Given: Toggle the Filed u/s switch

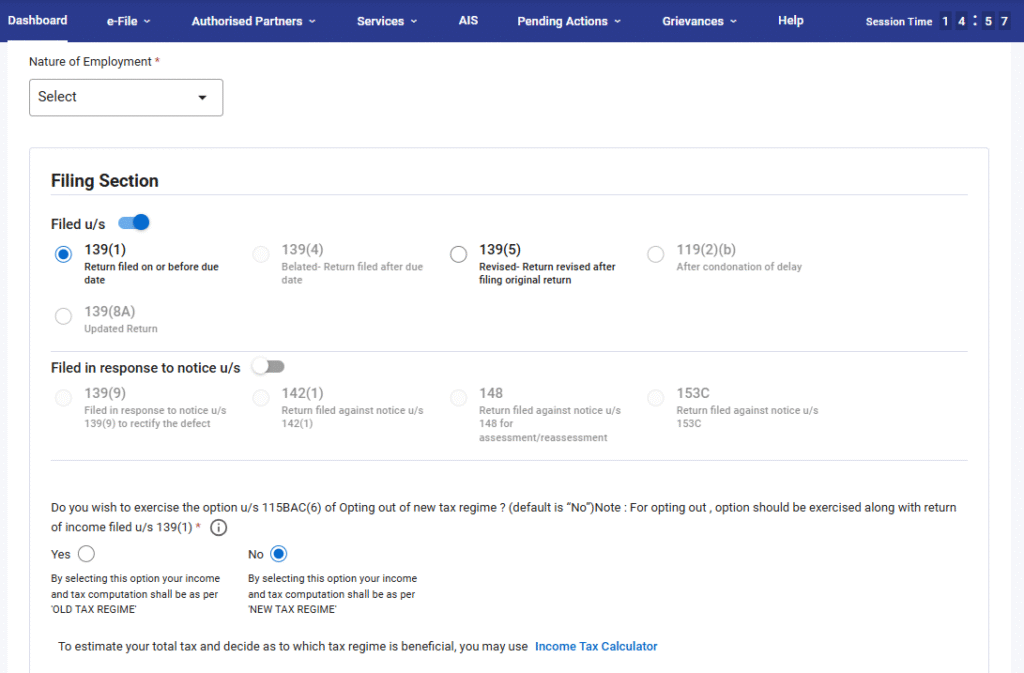Looking at the screenshot, I should tap(134, 223).
